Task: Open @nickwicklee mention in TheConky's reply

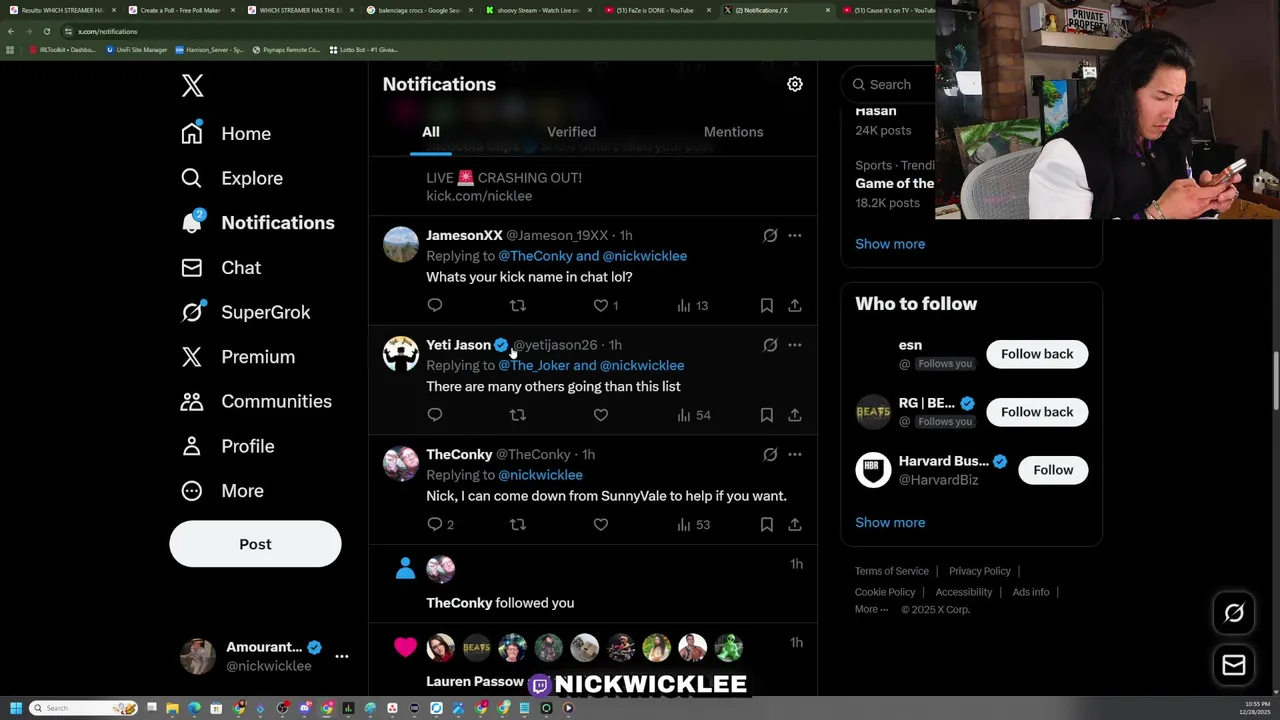Action: coord(540,475)
